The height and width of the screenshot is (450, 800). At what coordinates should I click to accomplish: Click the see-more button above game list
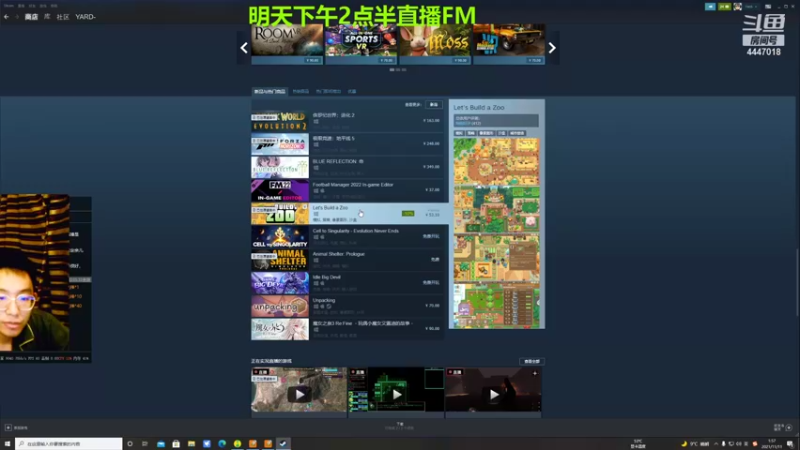(434, 105)
